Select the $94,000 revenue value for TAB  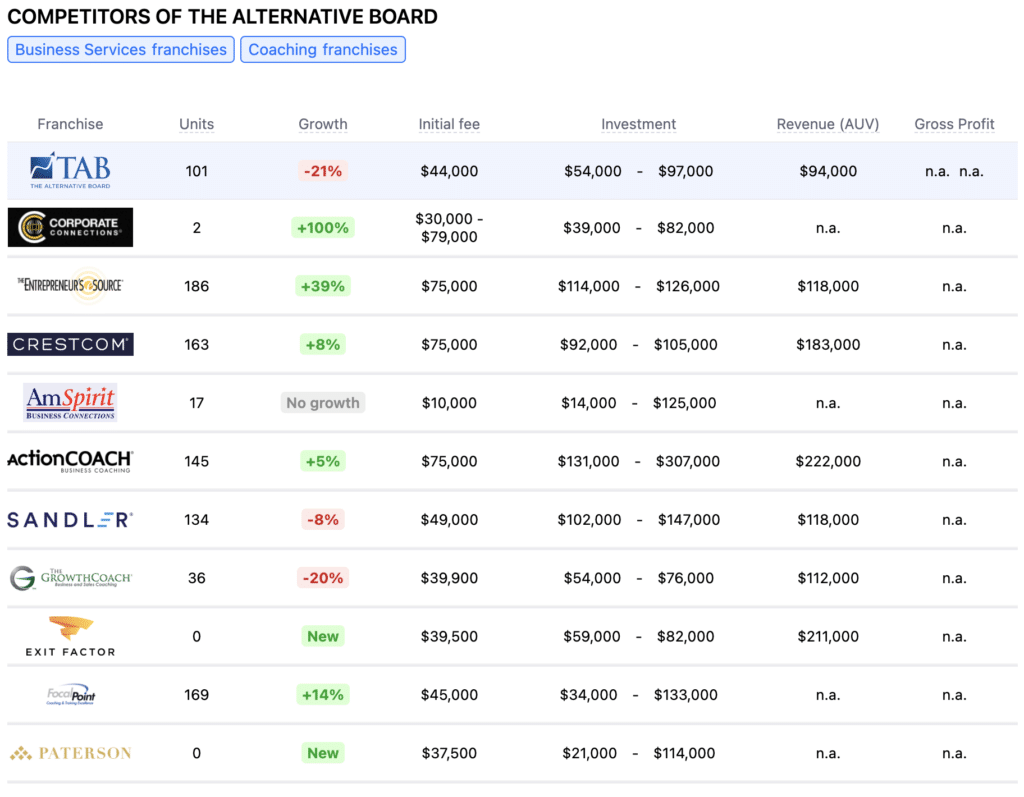[828, 171]
